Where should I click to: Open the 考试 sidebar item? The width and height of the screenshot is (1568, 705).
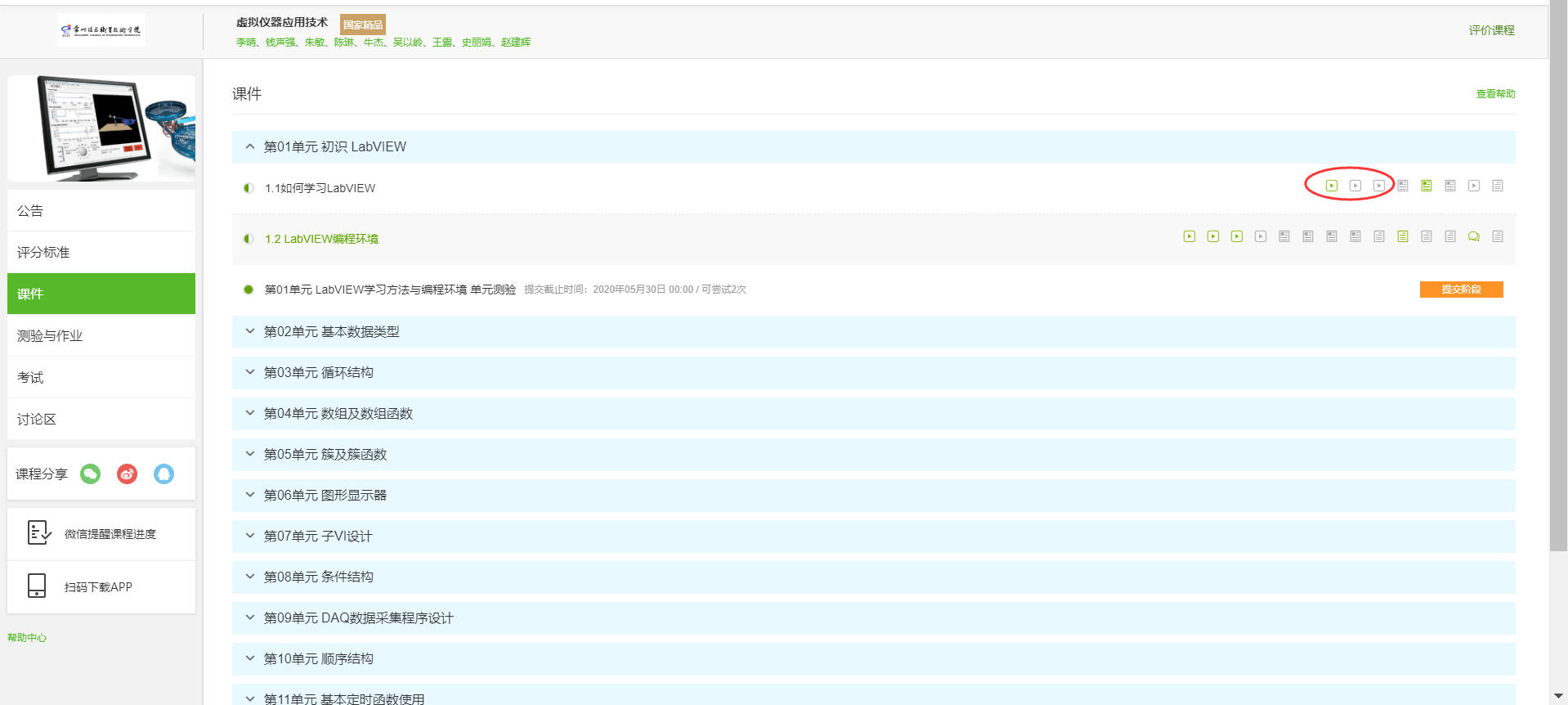(x=101, y=377)
